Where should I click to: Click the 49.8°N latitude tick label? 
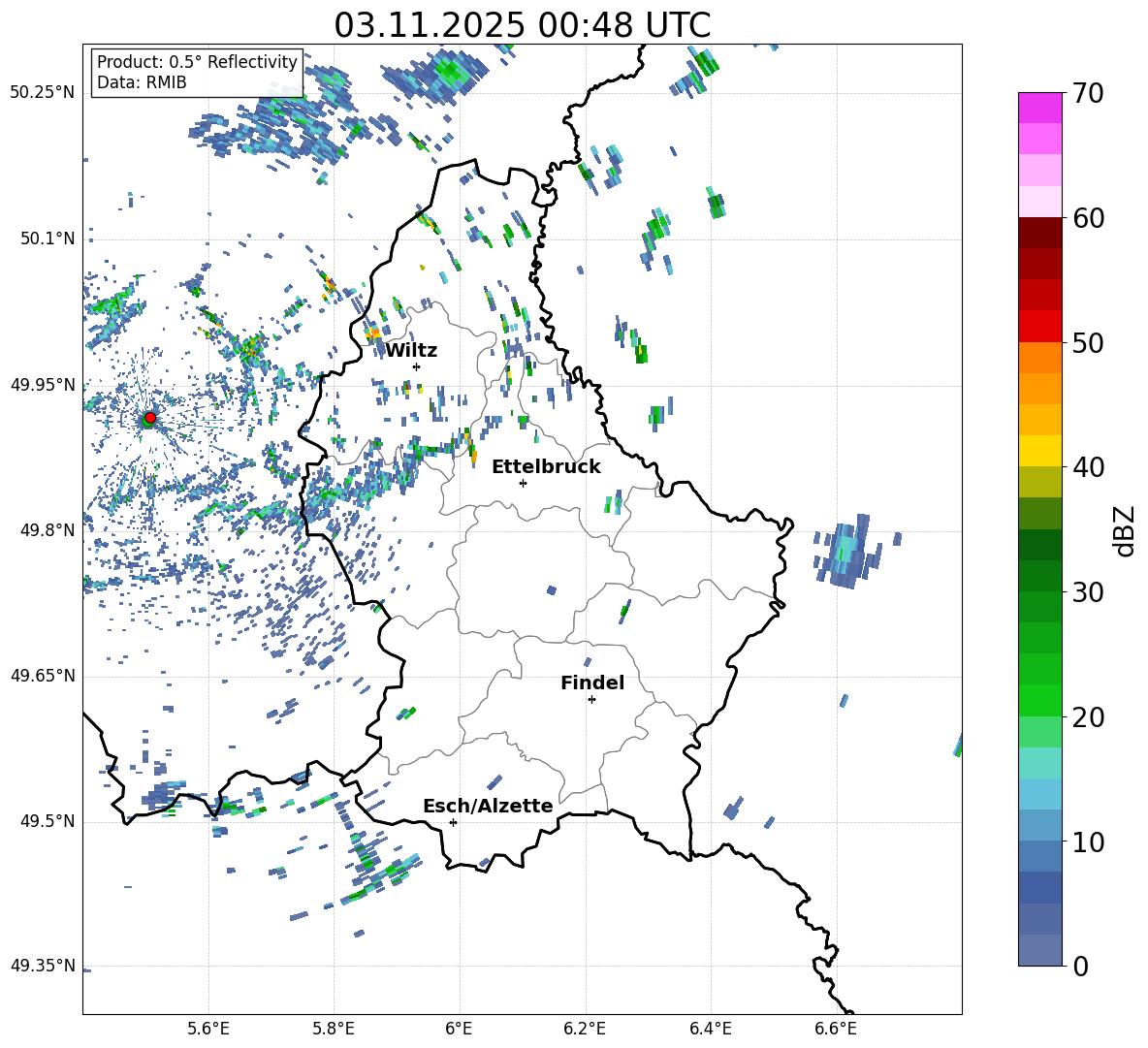(x=43, y=530)
